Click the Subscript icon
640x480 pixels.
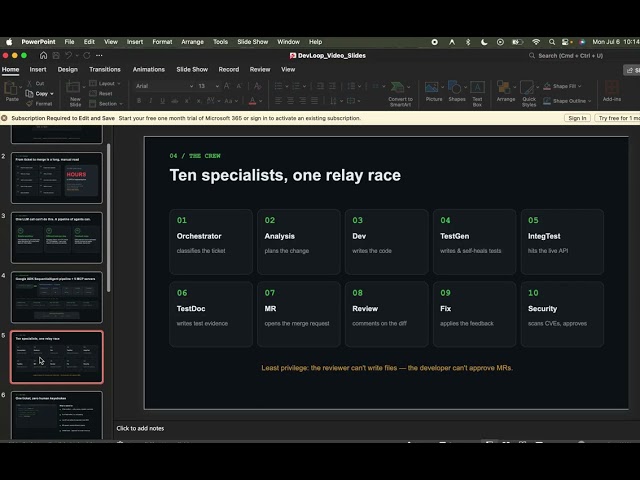click(199, 101)
